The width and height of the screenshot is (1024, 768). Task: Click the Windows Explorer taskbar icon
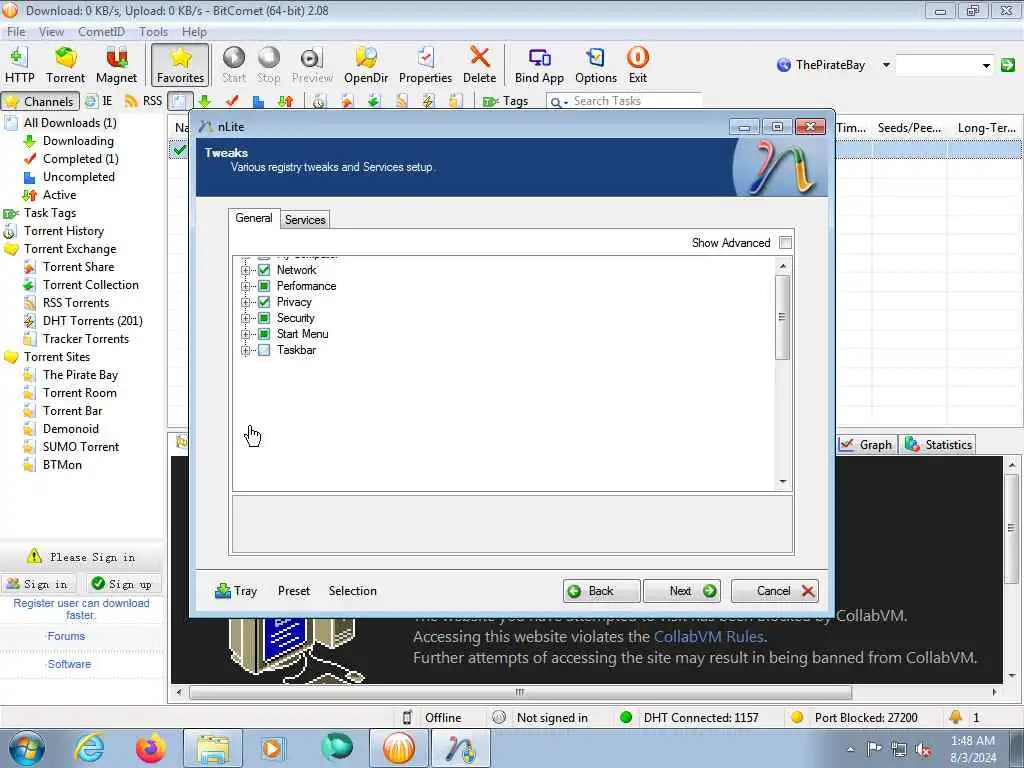[x=213, y=748]
